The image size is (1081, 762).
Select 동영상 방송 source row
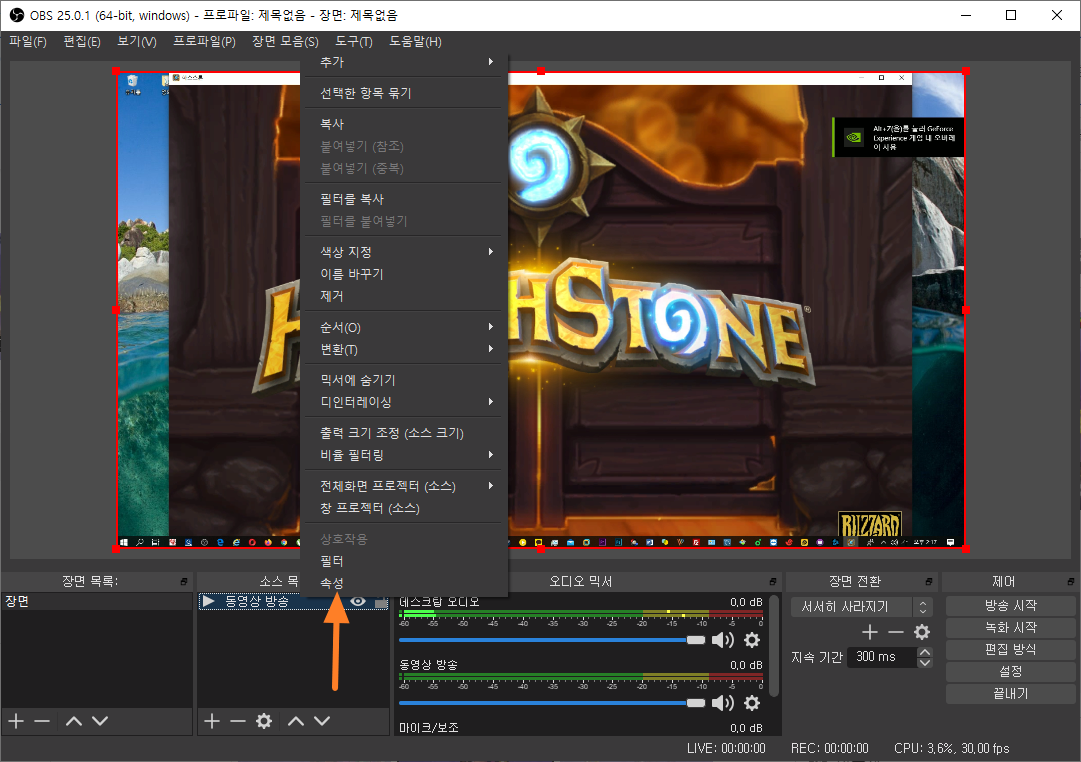293,601
